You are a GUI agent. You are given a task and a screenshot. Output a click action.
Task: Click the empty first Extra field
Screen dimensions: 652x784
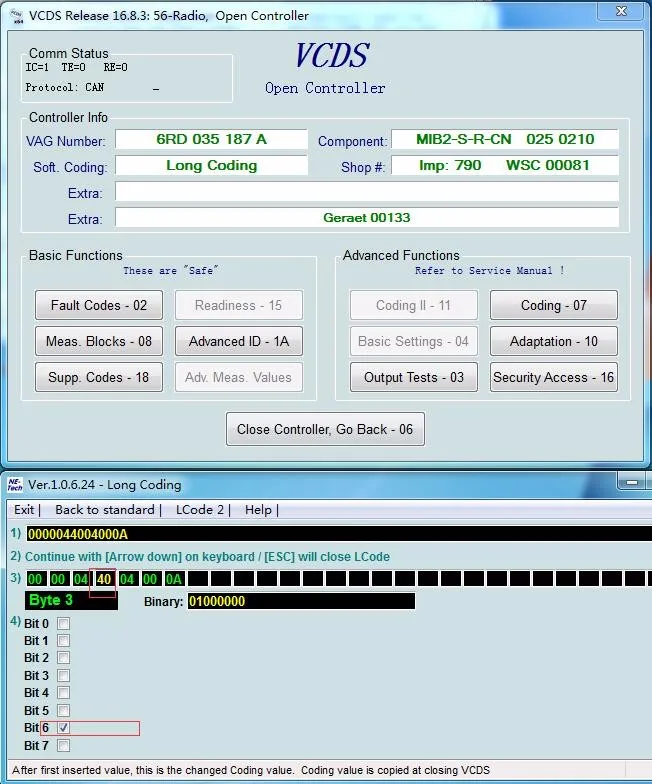367,191
